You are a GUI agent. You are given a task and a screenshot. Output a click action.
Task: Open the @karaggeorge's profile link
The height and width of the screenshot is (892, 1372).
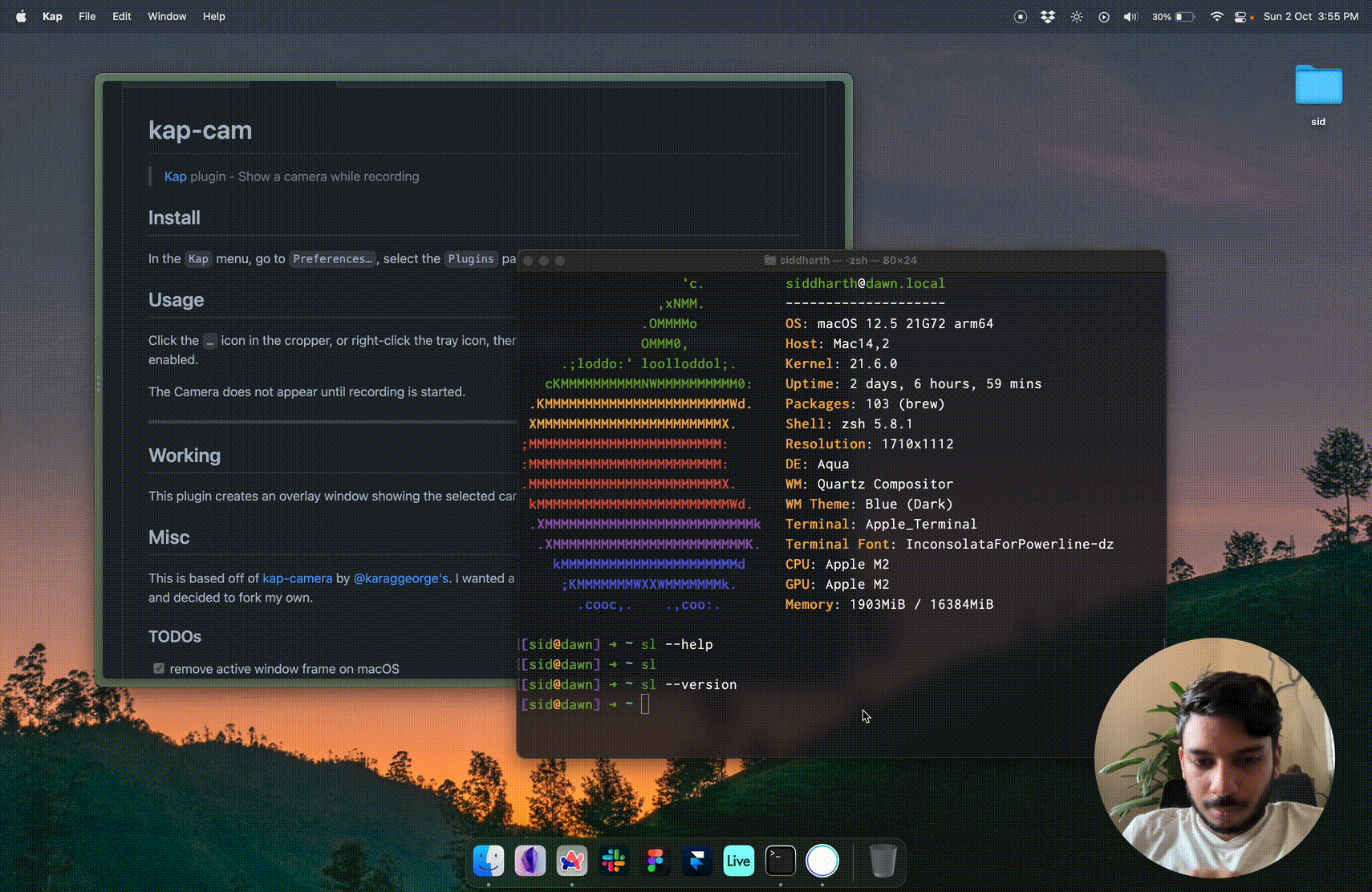click(401, 578)
